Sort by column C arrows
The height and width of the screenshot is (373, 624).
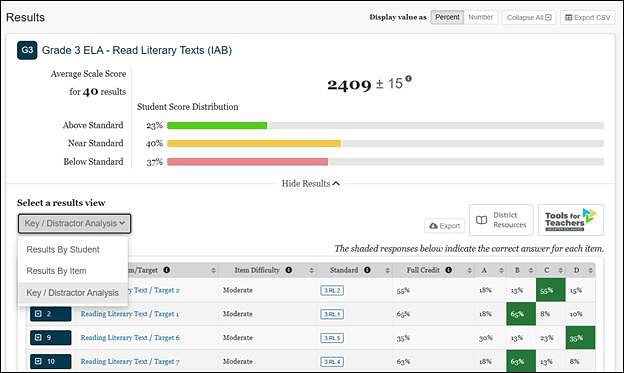561,270
